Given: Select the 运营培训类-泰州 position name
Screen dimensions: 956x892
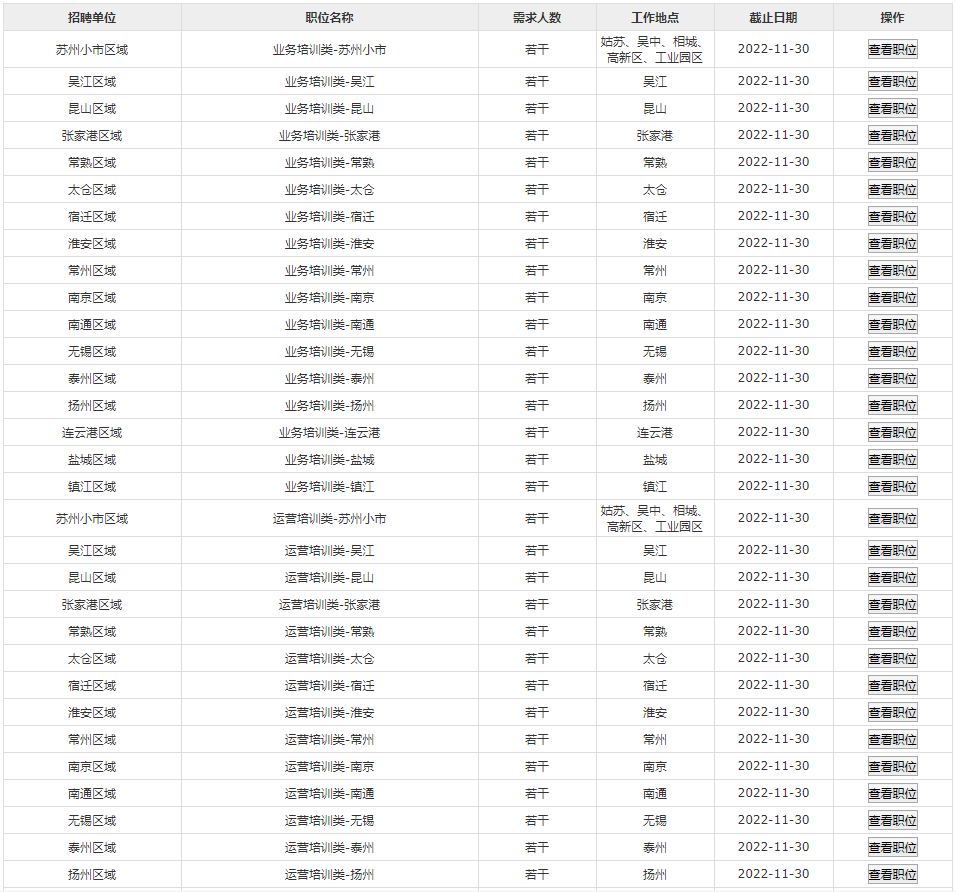Looking at the screenshot, I should (x=329, y=847).
